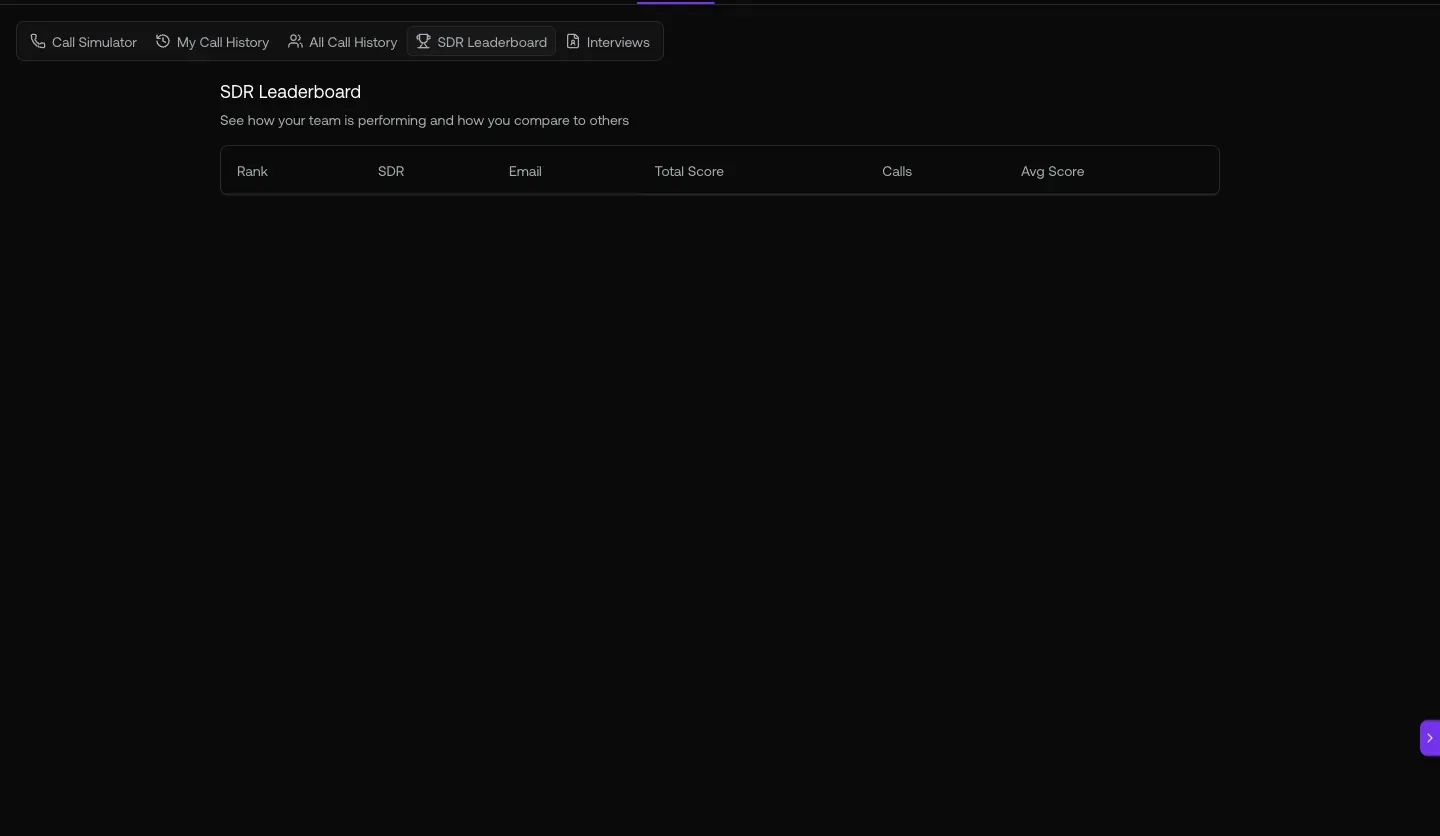1440x836 pixels.
Task: Open the All Call History tab
Action: (x=342, y=42)
